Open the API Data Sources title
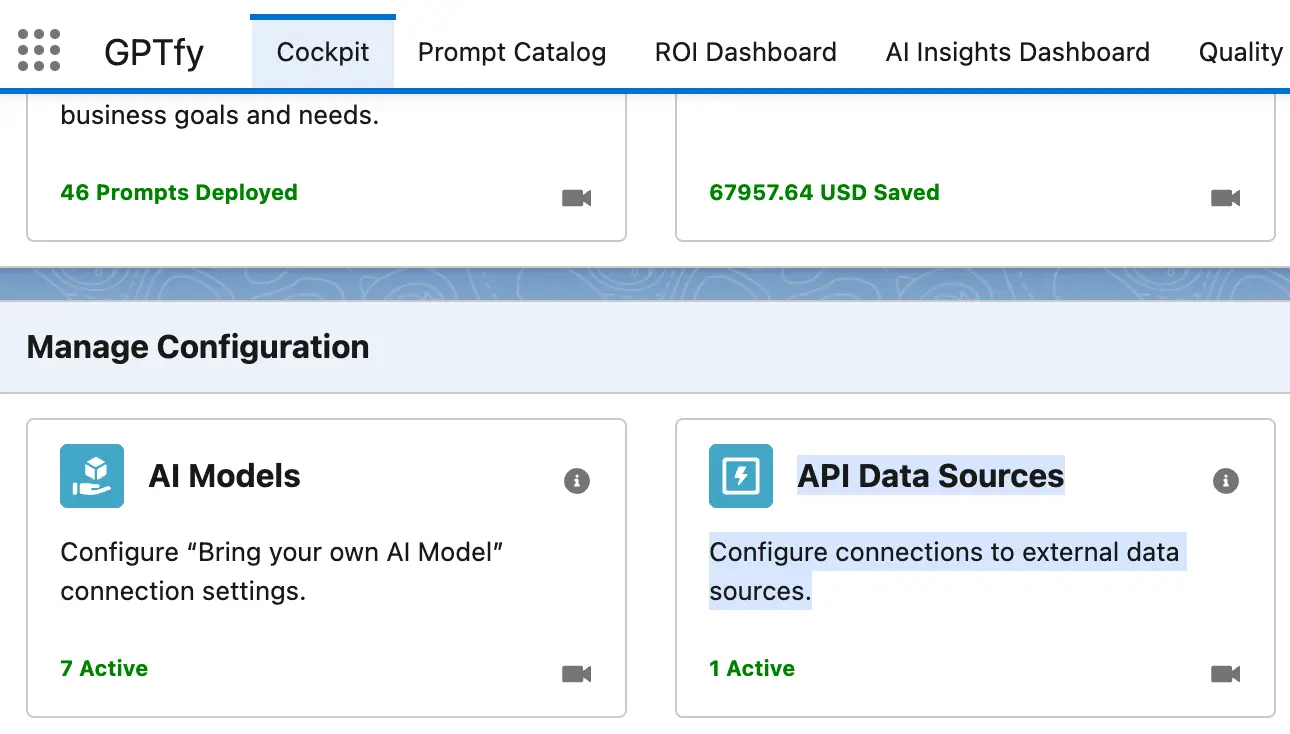The image size is (1290, 734). pos(930,476)
